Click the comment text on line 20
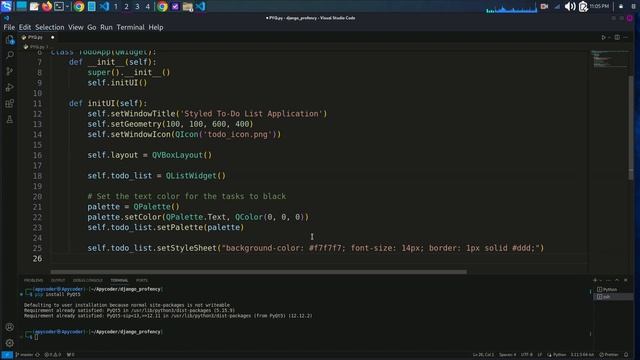The height and width of the screenshot is (360, 640). point(187,196)
